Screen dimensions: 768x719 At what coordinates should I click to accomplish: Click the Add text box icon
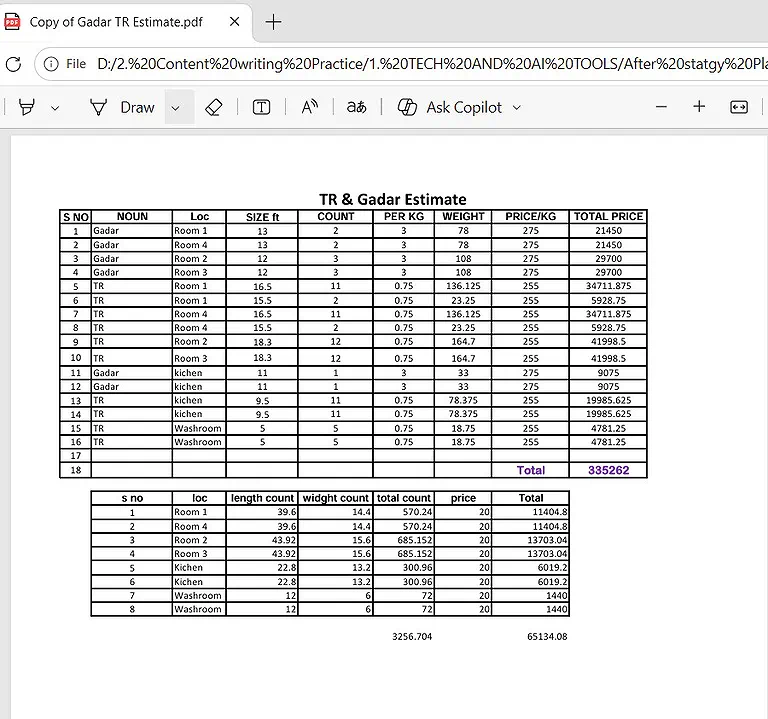261,107
